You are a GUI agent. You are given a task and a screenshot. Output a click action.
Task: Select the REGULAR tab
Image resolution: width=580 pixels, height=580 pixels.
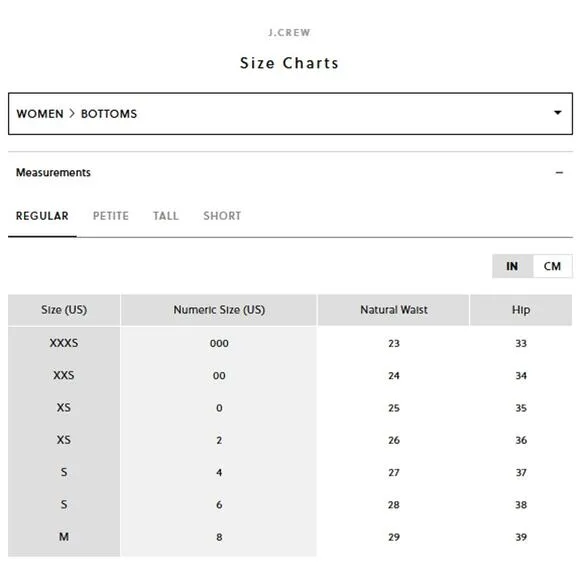pos(42,216)
